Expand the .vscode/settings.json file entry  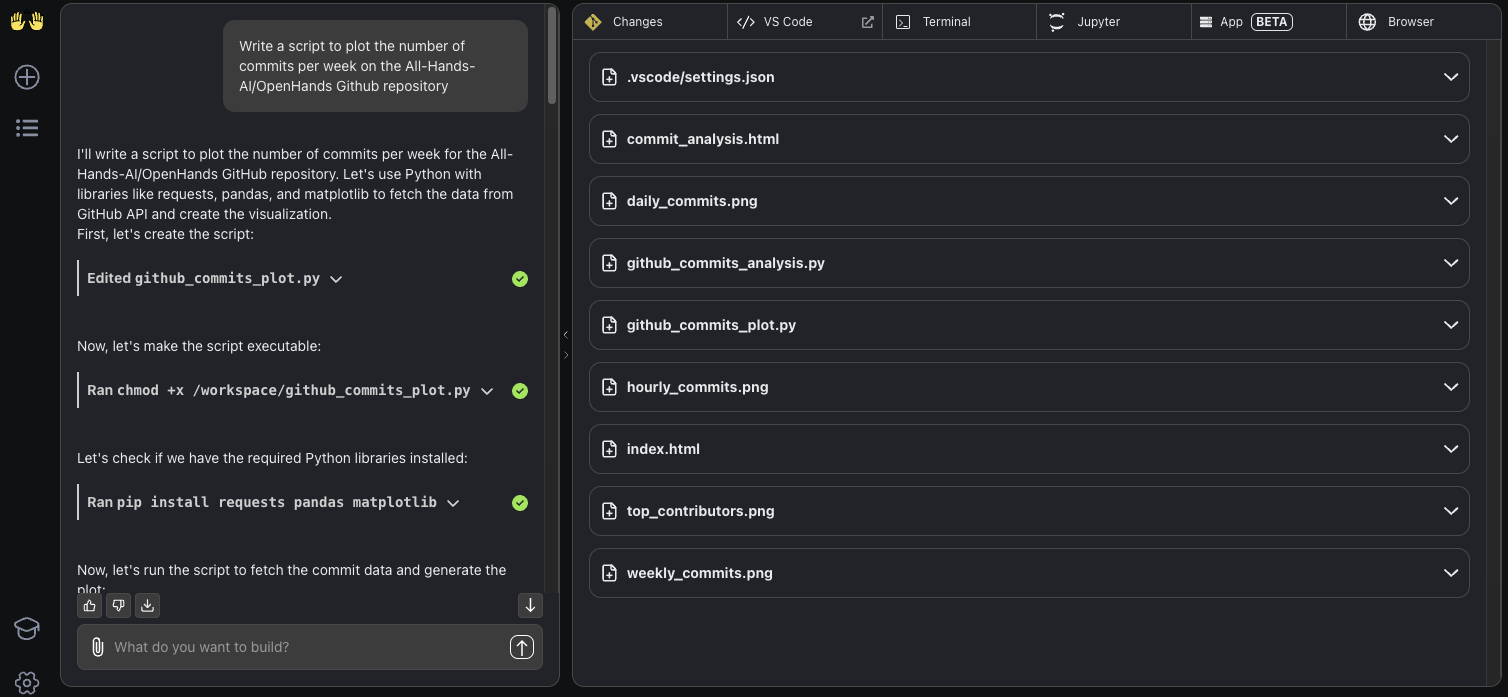pyautogui.click(x=1450, y=77)
